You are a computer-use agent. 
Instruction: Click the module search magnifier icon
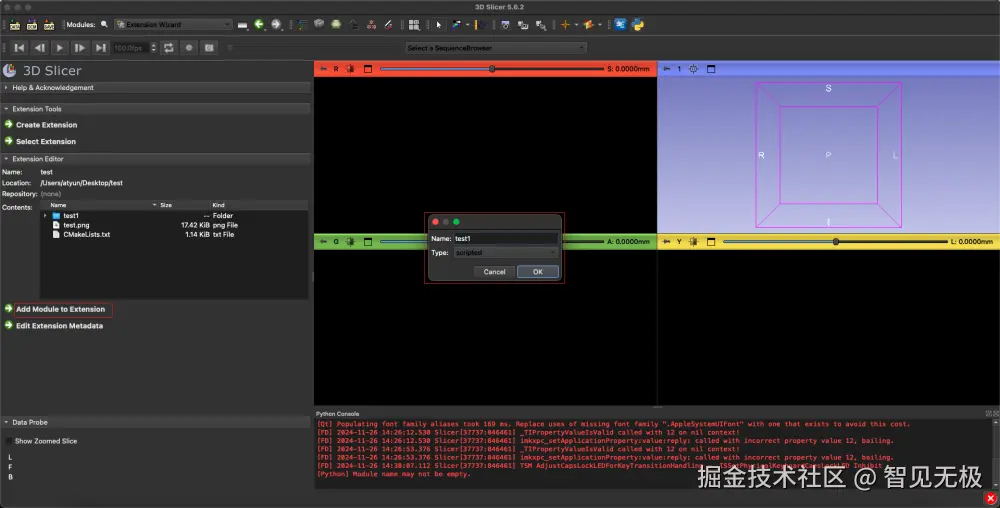coord(104,24)
